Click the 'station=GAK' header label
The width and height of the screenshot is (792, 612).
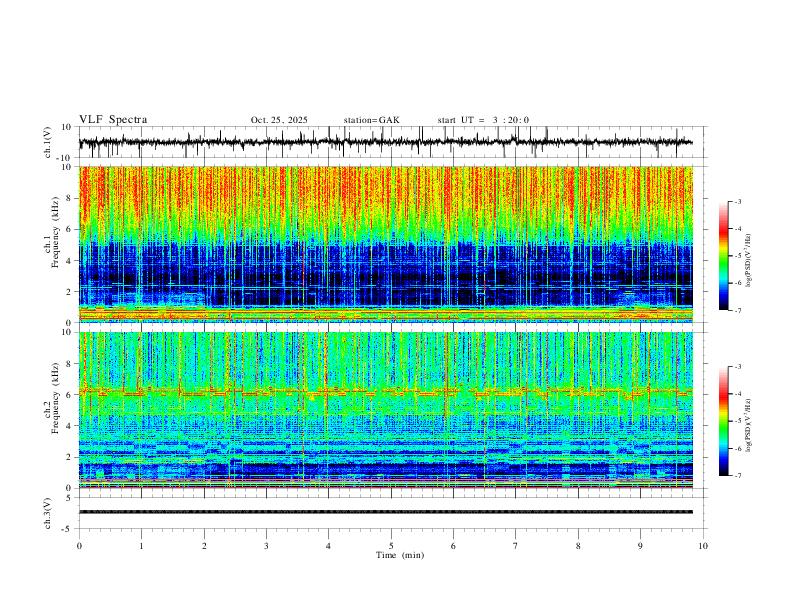click(371, 120)
